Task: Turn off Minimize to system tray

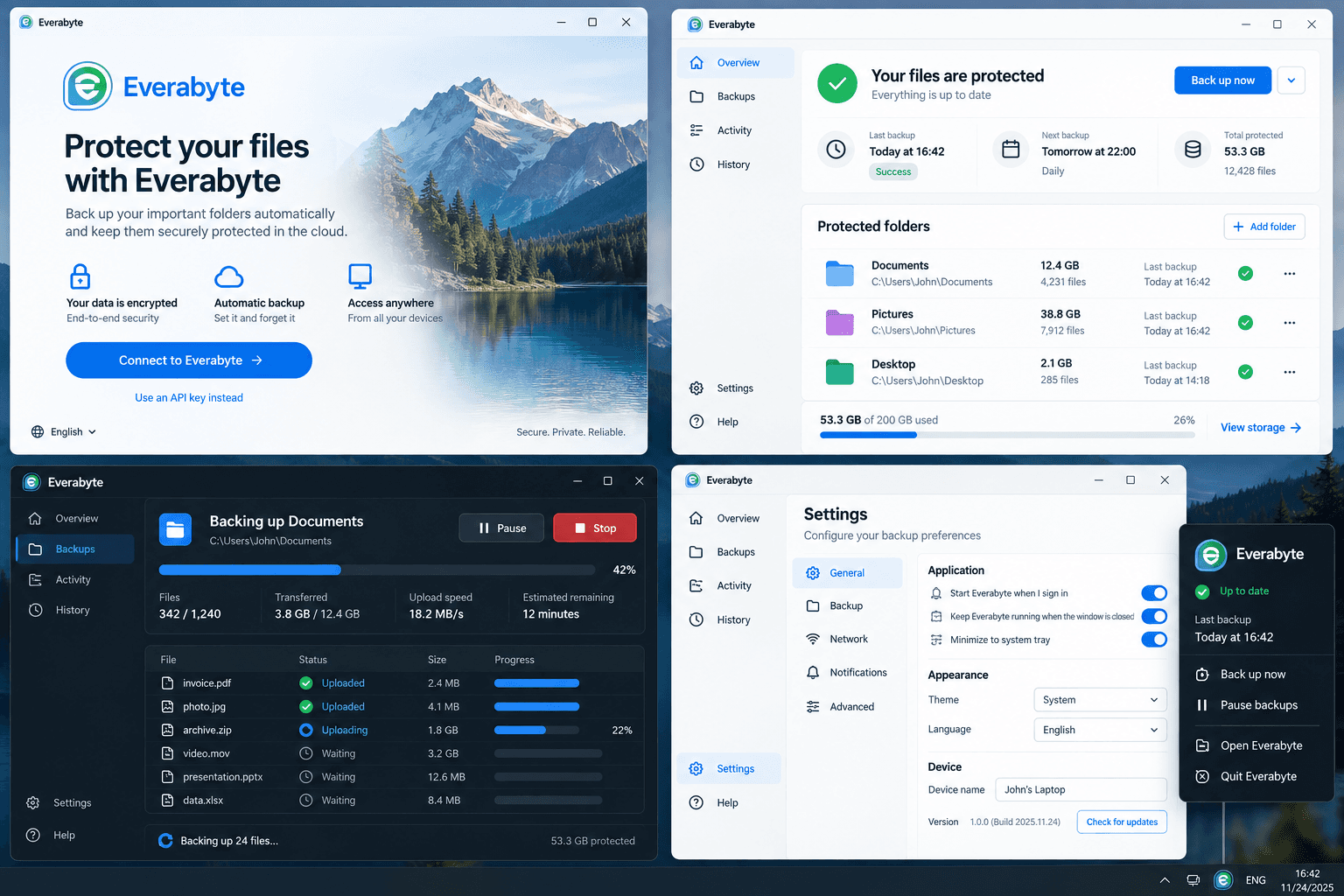Action: (x=1154, y=640)
